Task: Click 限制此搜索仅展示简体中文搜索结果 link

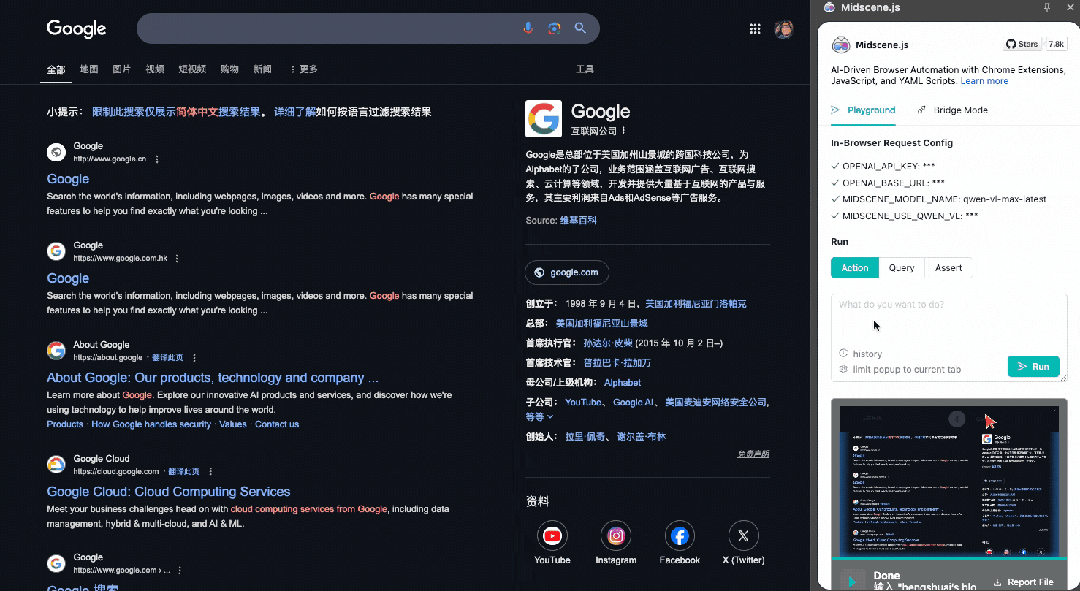Action: tap(176, 112)
